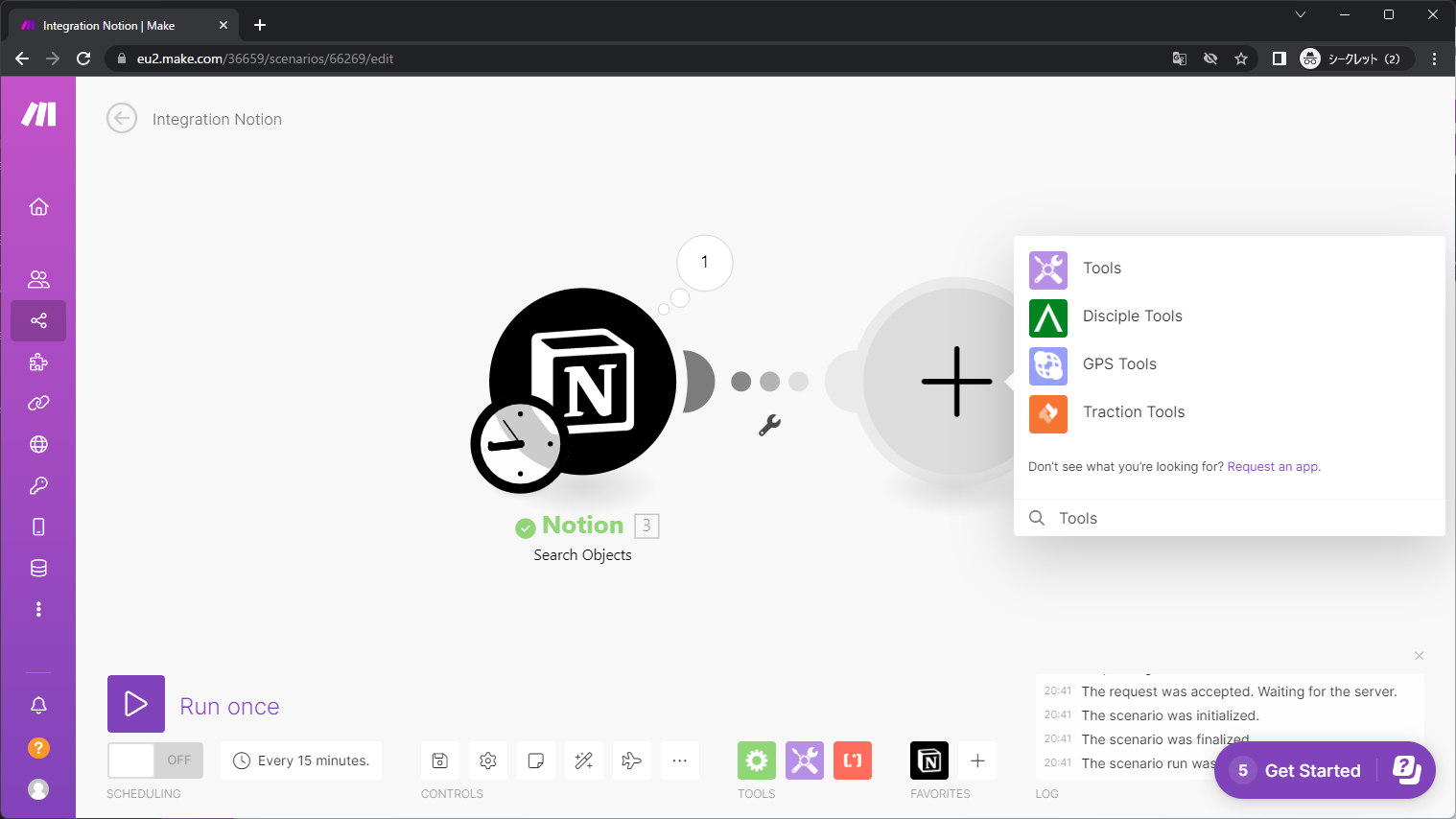Image resolution: width=1456 pixels, height=819 pixels.
Task: Open the Notion module on canvas
Action: (x=582, y=381)
